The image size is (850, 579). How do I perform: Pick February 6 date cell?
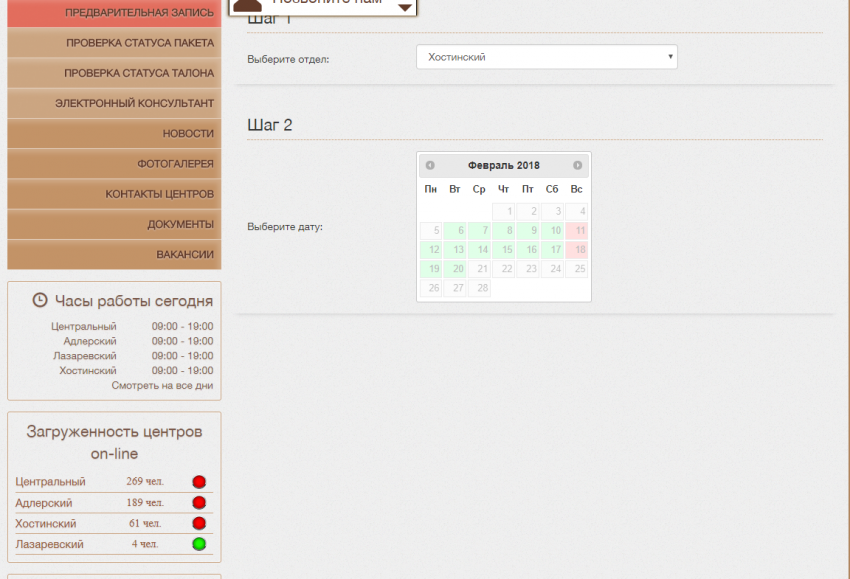(456, 231)
